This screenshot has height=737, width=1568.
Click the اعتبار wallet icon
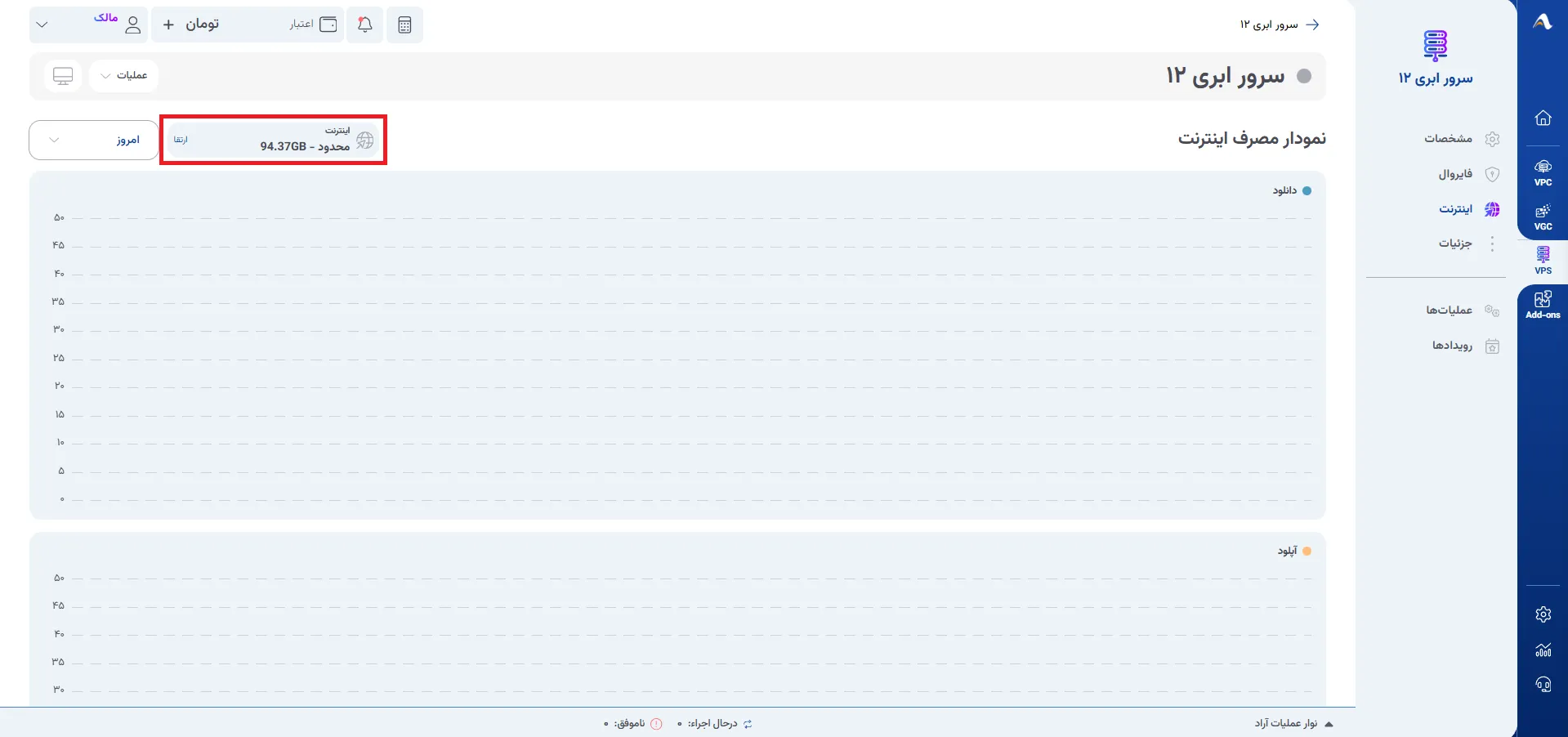328,25
